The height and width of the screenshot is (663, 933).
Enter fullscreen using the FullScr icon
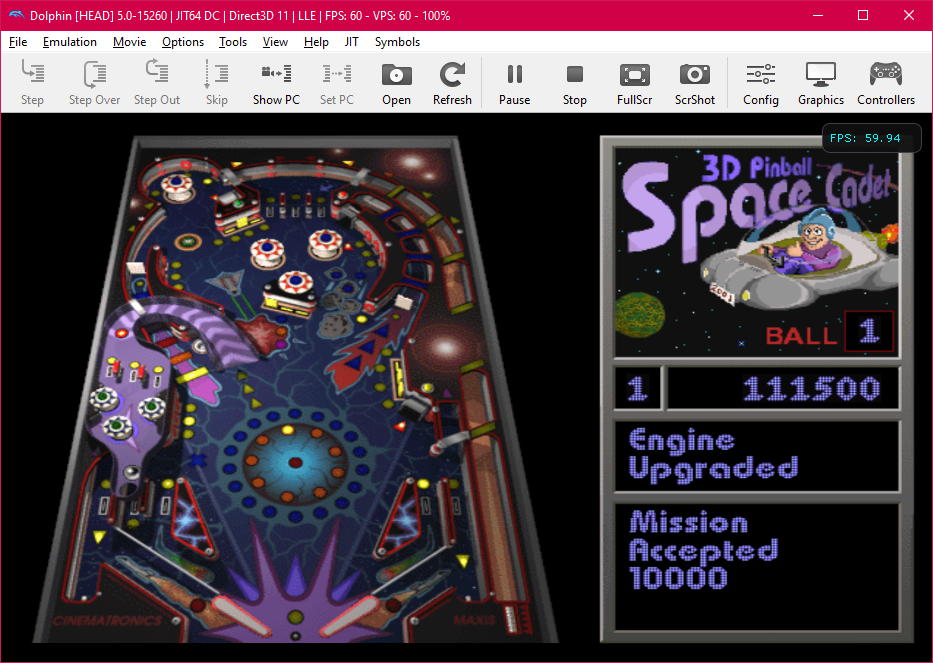pyautogui.click(x=635, y=75)
